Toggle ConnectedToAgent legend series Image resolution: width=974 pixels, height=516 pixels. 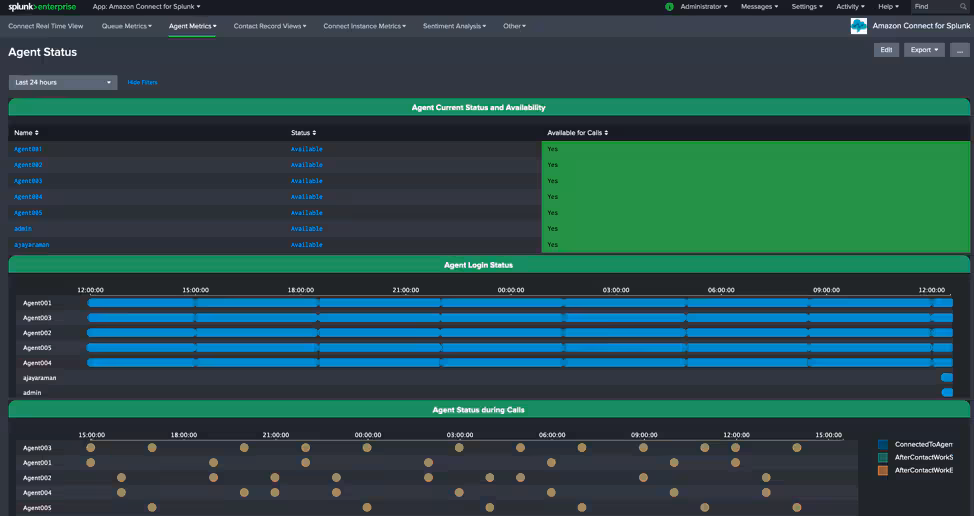(923, 444)
